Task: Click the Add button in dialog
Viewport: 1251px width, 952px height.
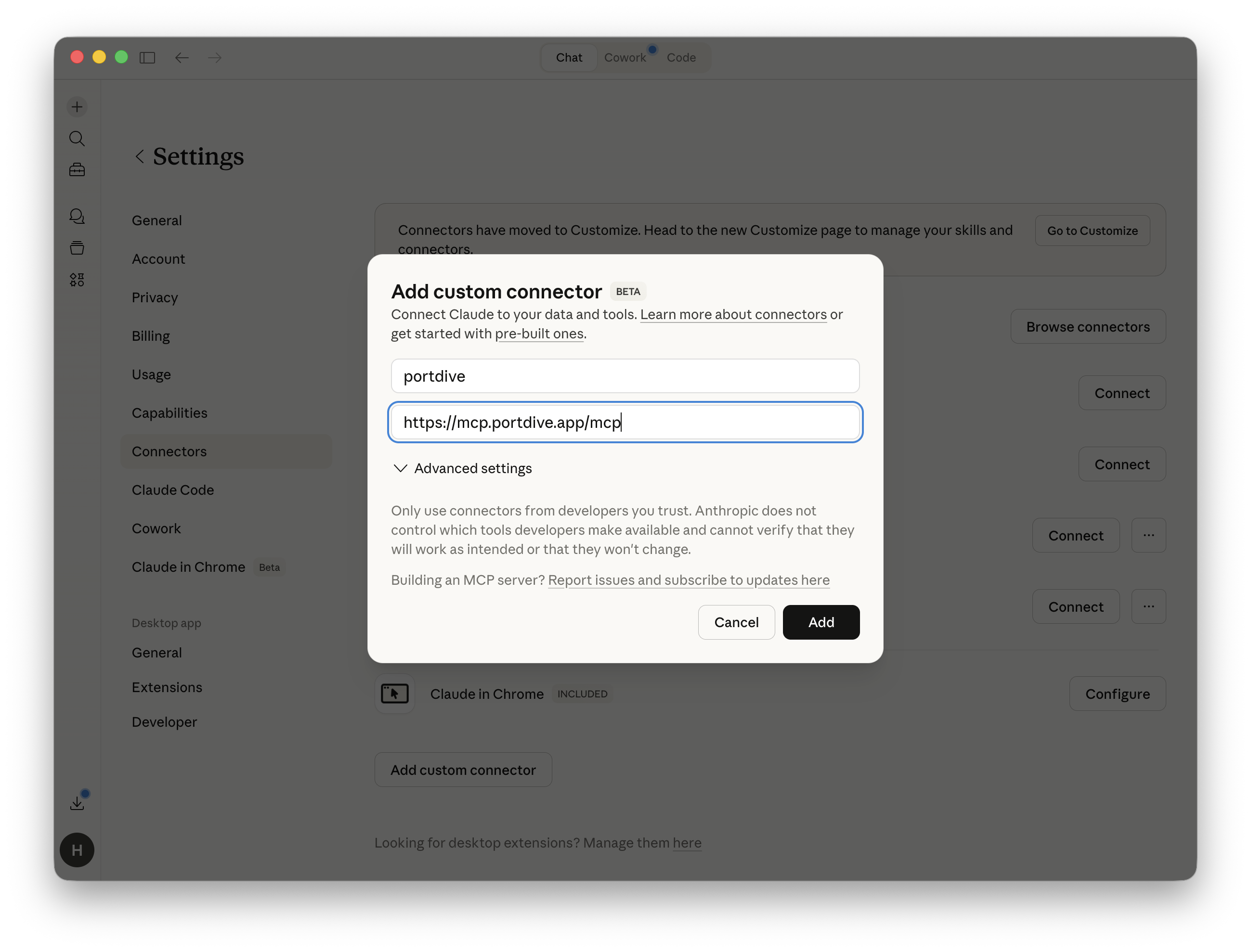Action: pyautogui.click(x=821, y=622)
